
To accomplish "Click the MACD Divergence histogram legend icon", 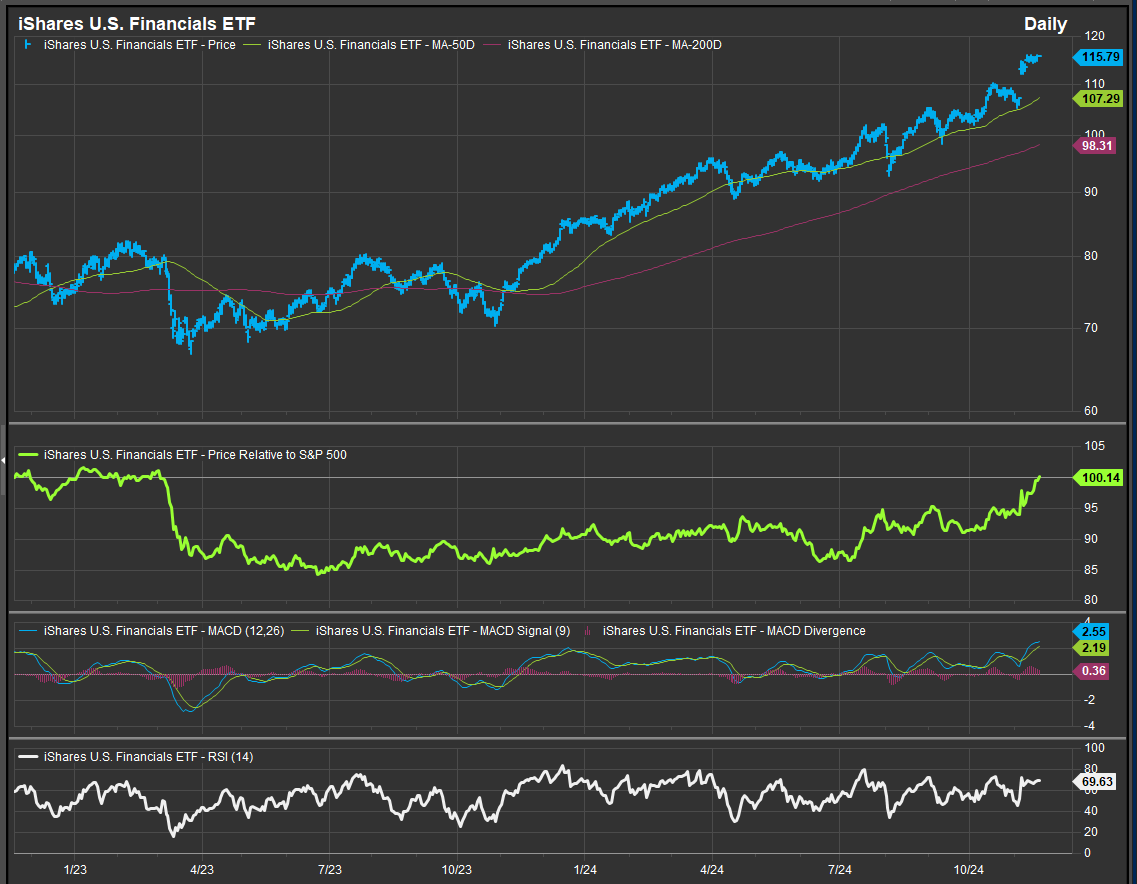I will click(591, 631).
